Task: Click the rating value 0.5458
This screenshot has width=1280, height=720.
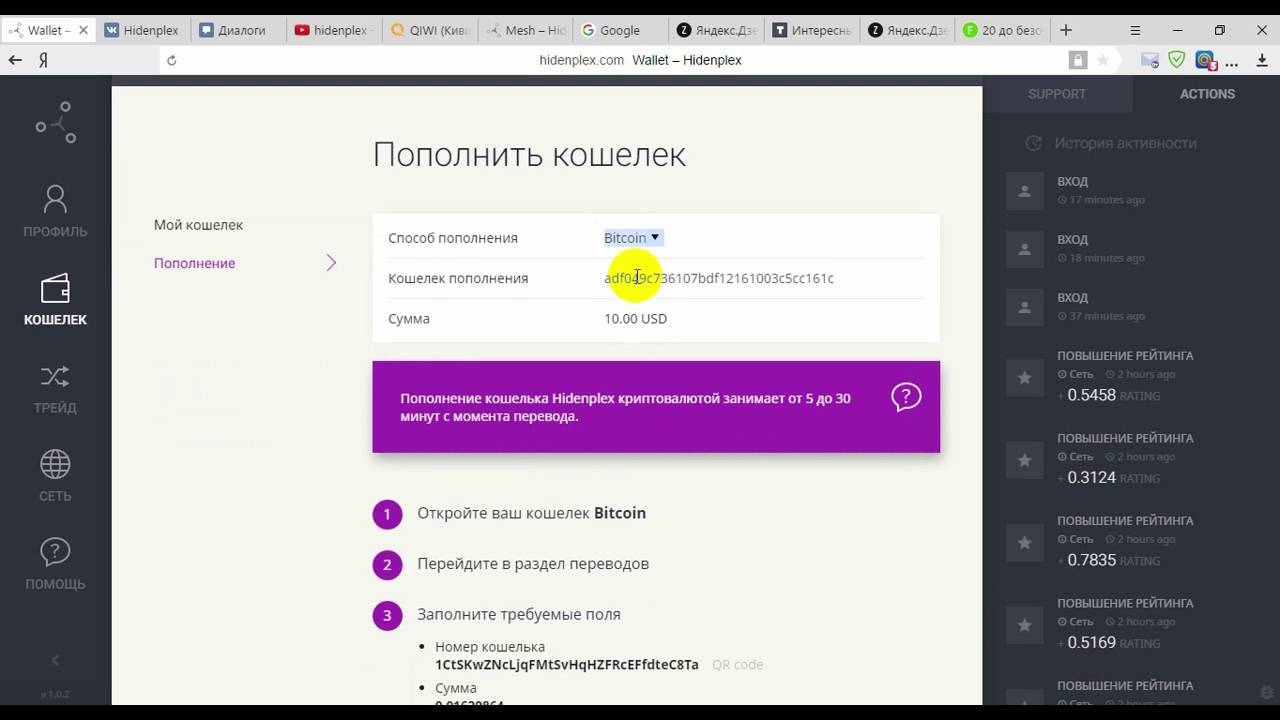Action: pyautogui.click(x=1091, y=395)
